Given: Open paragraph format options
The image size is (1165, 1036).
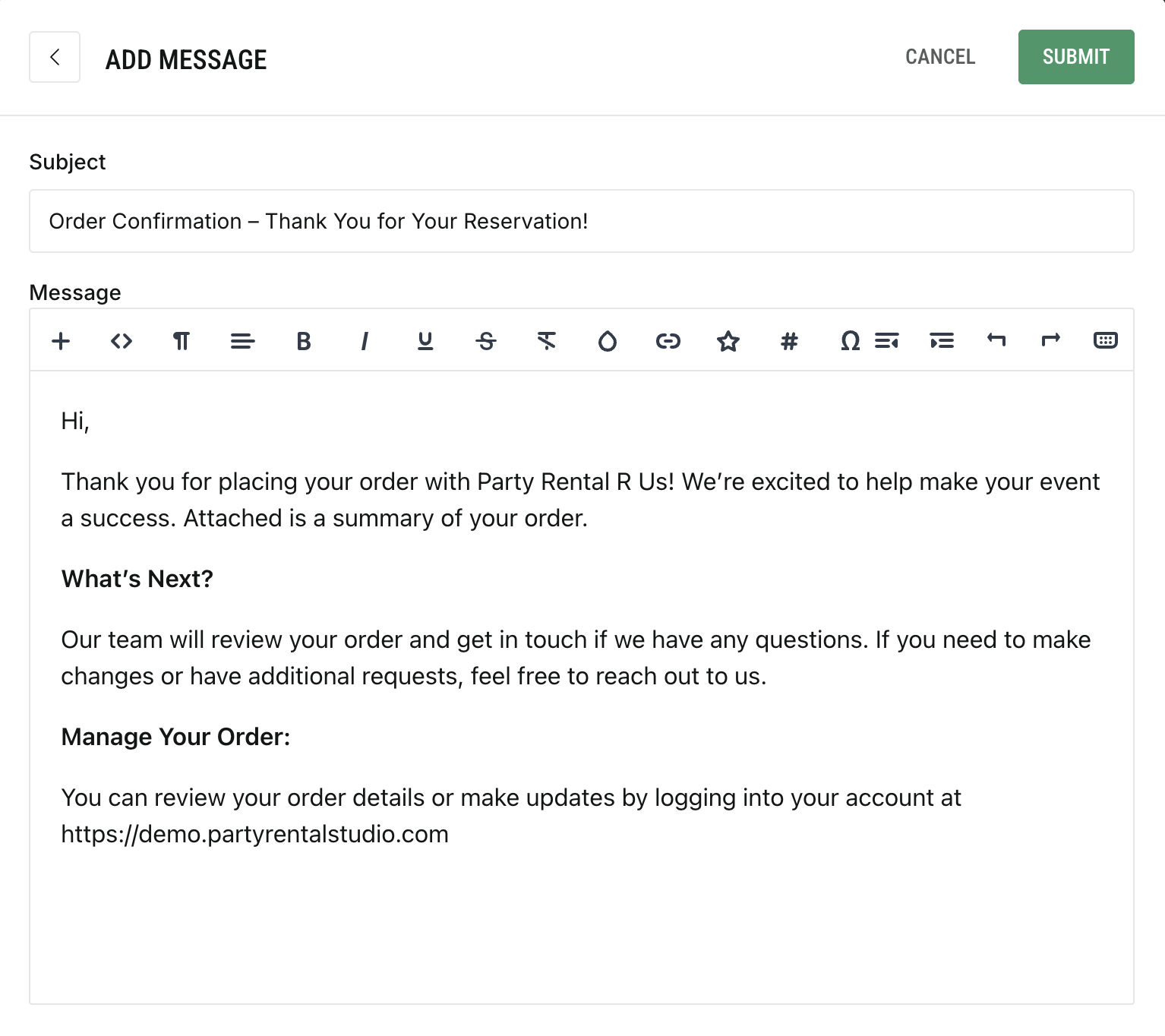Looking at the screenshot, I should (x=182, y=341).
